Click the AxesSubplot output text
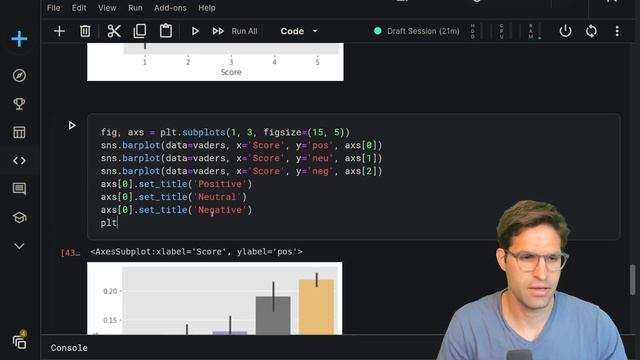 pos(196,251)
